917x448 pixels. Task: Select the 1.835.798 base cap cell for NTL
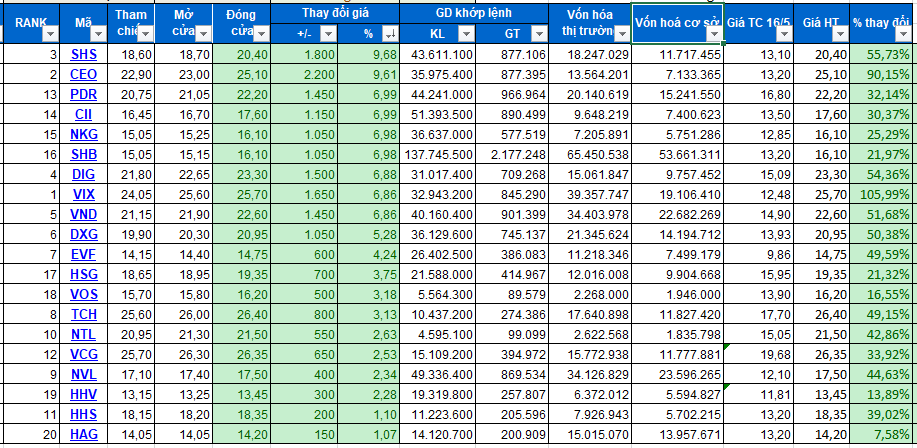tap(677, 334)
